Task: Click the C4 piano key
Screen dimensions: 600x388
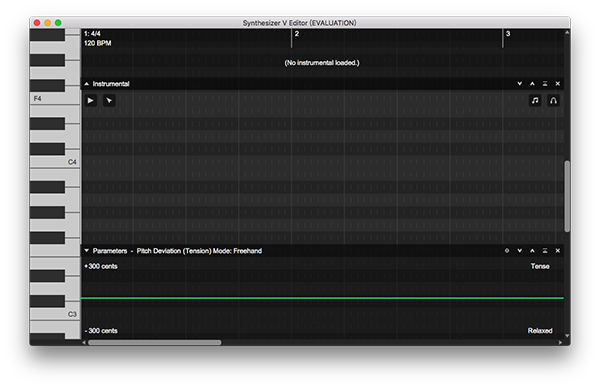Action: (x=54, y=162)
